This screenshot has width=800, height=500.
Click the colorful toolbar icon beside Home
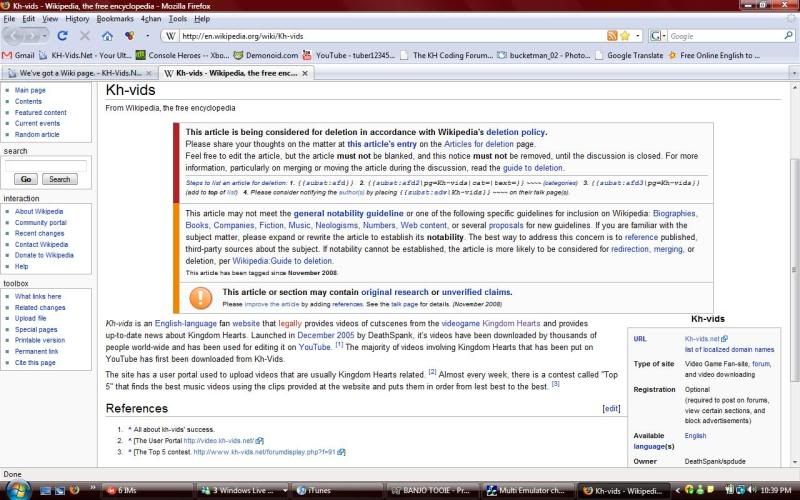[x=129, y=36]
